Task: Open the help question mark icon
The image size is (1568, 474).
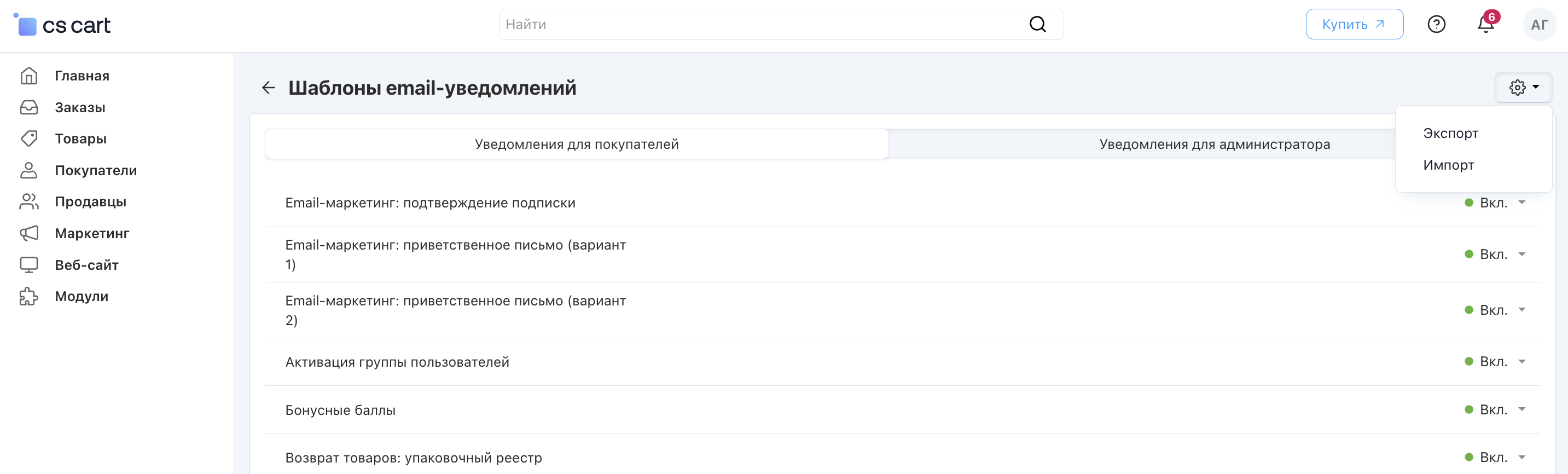Action: (x=1436, y=25)
